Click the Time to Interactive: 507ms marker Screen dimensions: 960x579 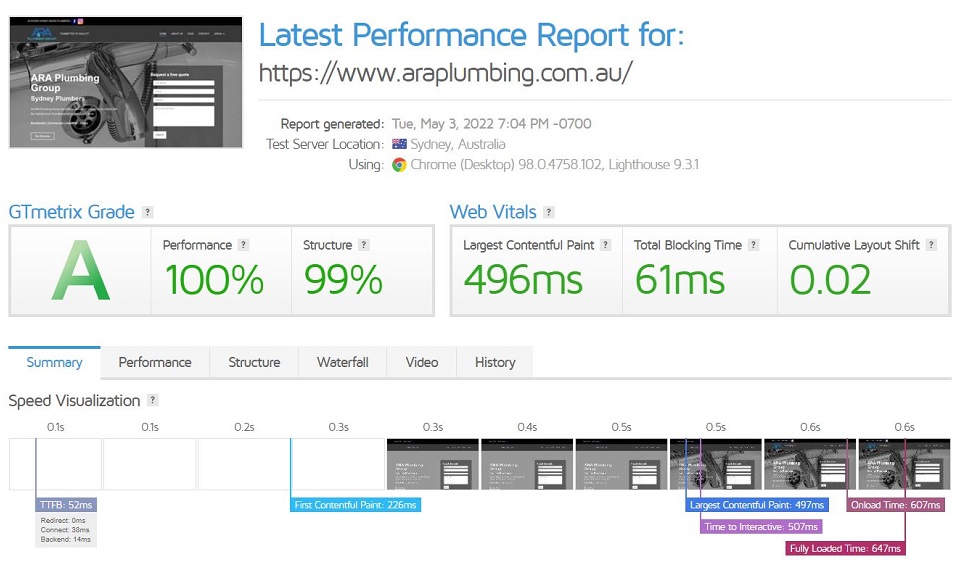761,526
